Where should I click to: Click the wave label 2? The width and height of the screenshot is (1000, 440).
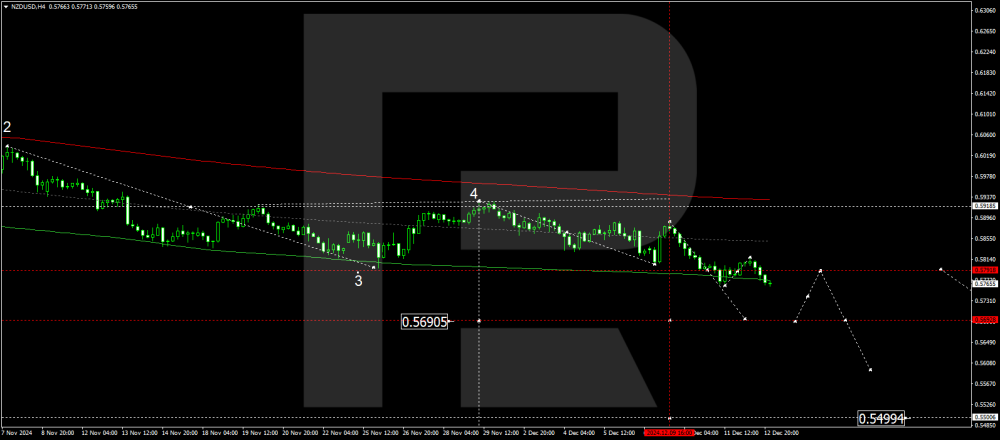7,127
